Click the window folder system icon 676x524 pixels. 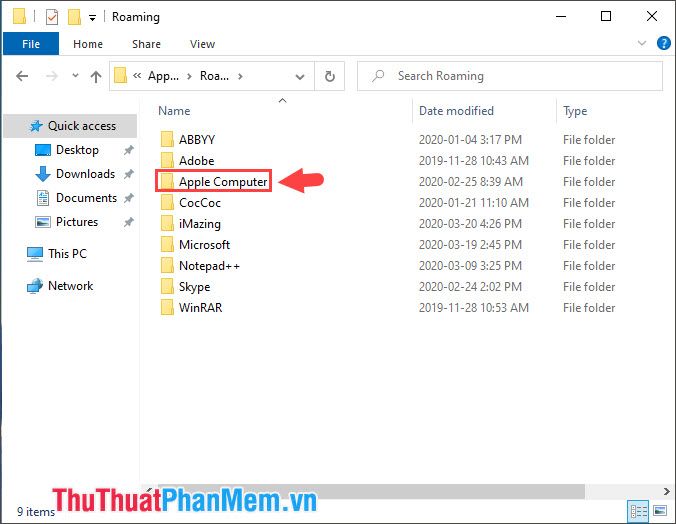click(19, 16)
